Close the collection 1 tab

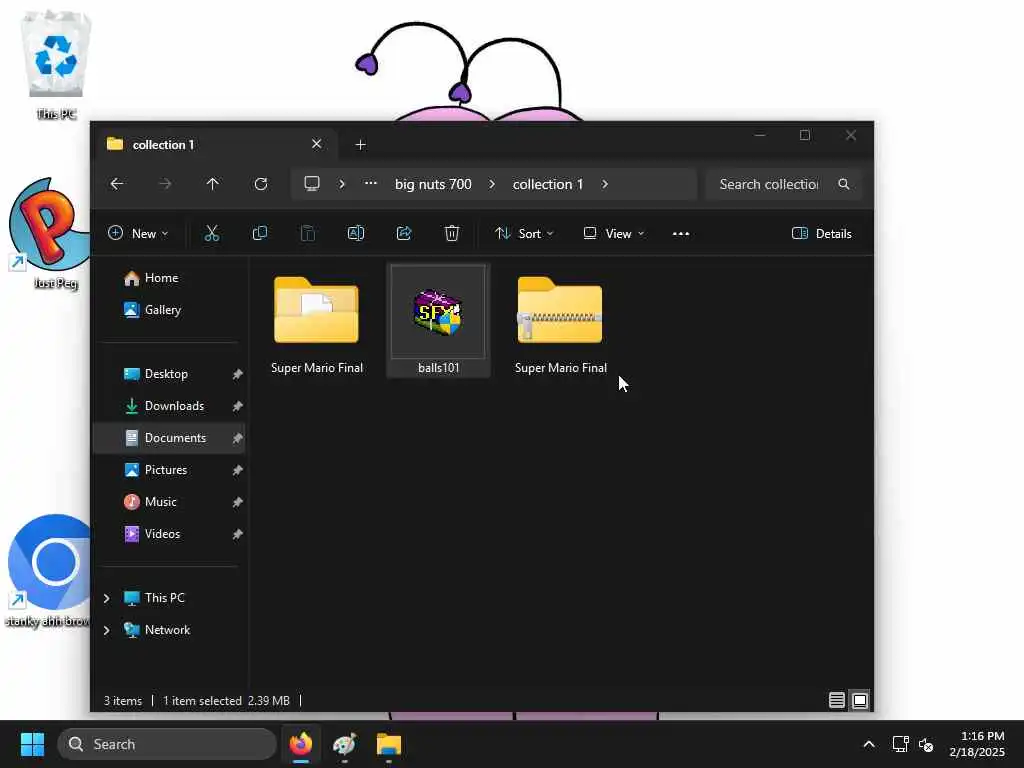click(x=316, y=144)
